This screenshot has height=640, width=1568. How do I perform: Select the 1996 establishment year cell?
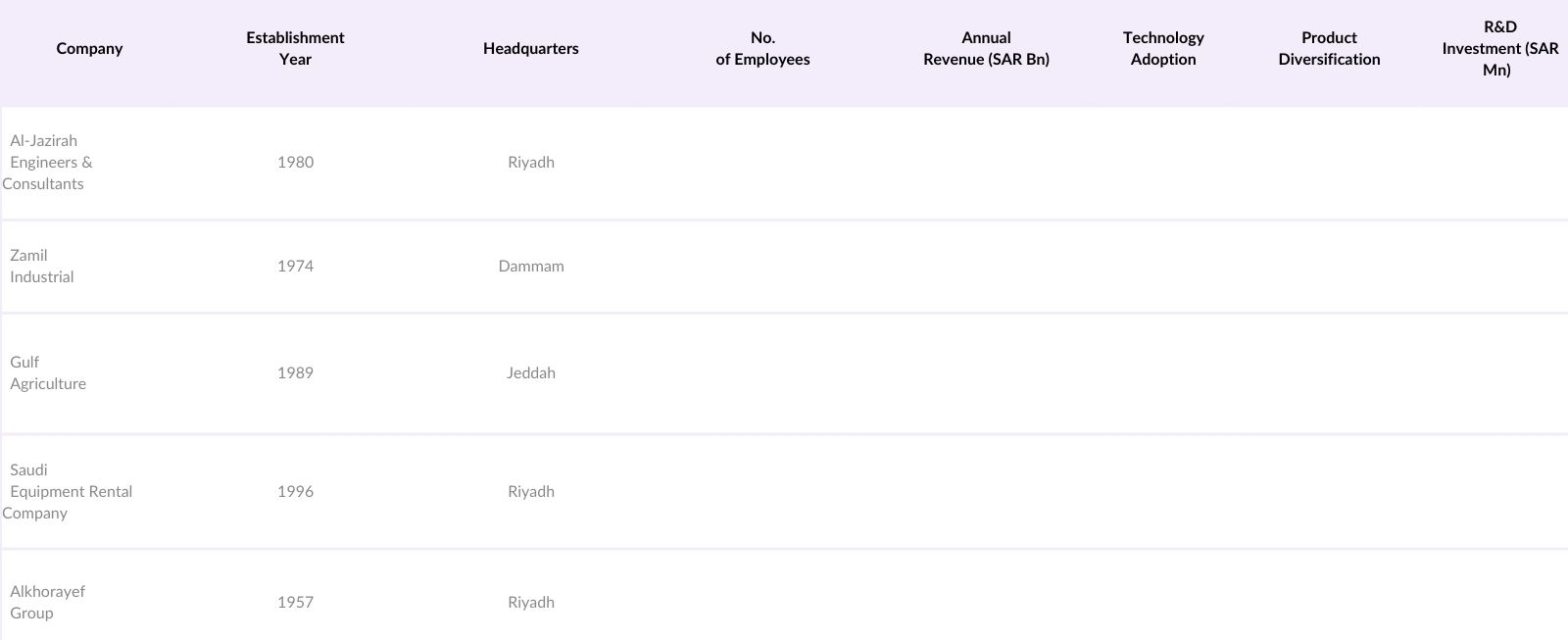pyautogui.click(x=295, y=492)
